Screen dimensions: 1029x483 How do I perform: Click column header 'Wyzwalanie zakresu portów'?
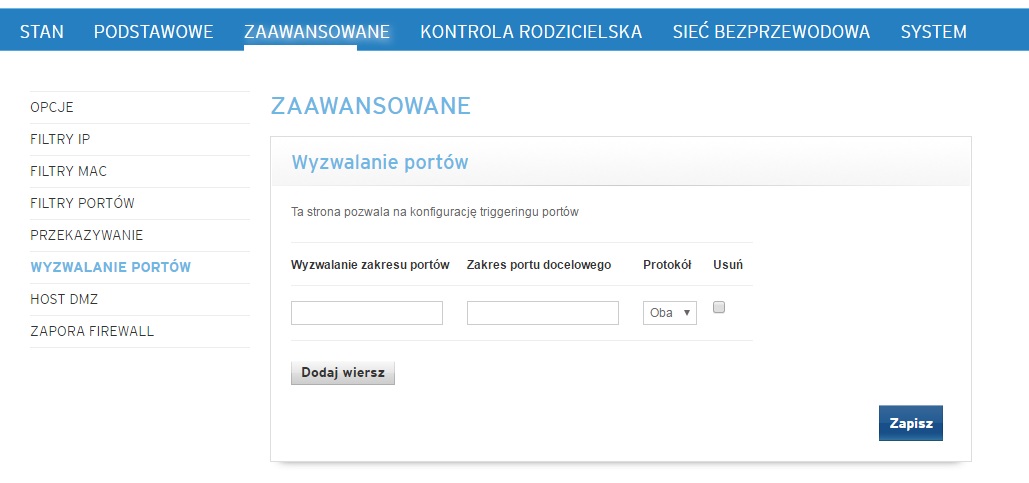(370, 264)
